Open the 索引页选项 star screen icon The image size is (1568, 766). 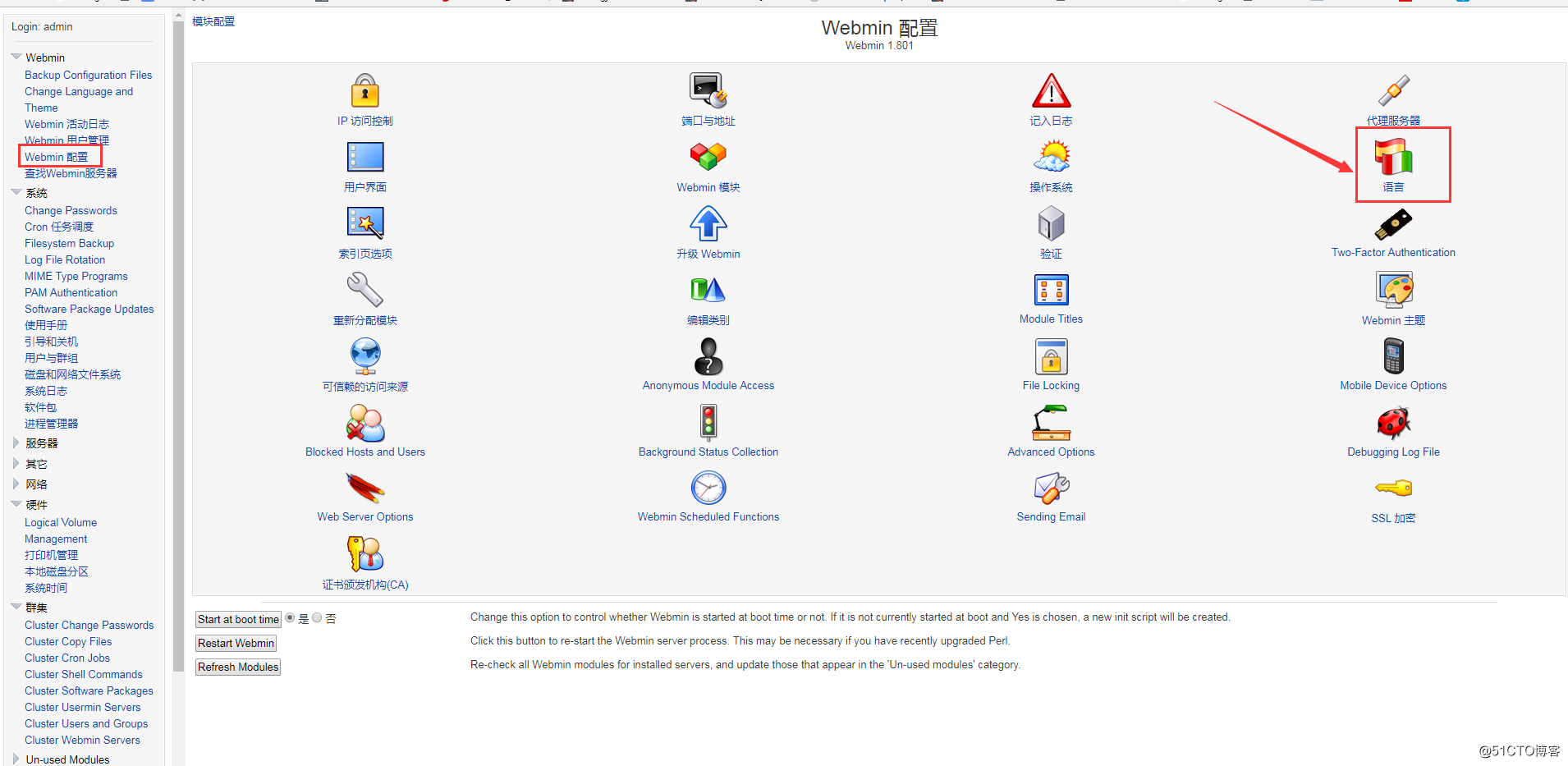365,223
